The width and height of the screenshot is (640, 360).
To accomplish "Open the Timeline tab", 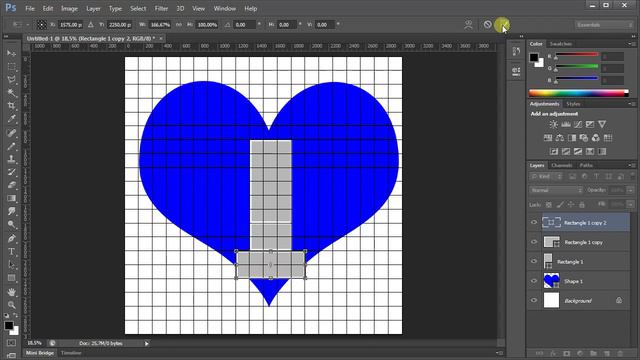I will (71, 353).
